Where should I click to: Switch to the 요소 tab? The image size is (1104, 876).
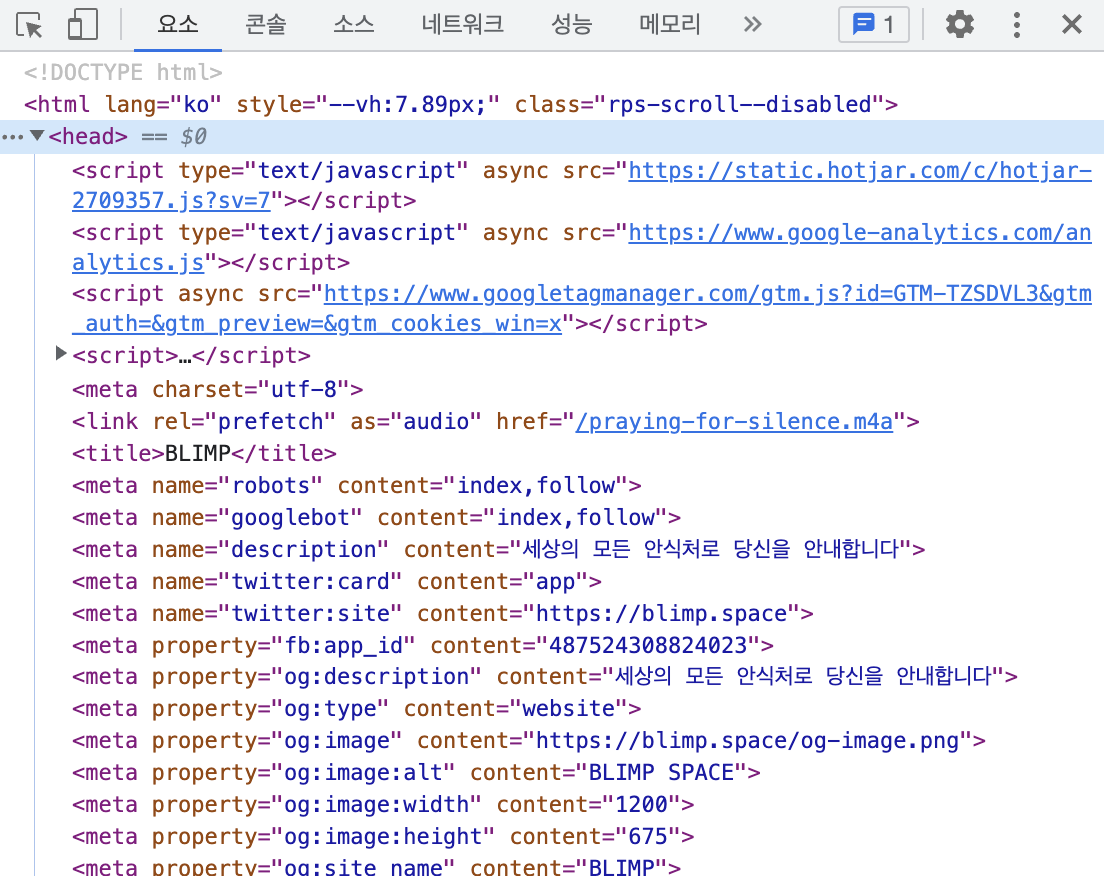177,25
